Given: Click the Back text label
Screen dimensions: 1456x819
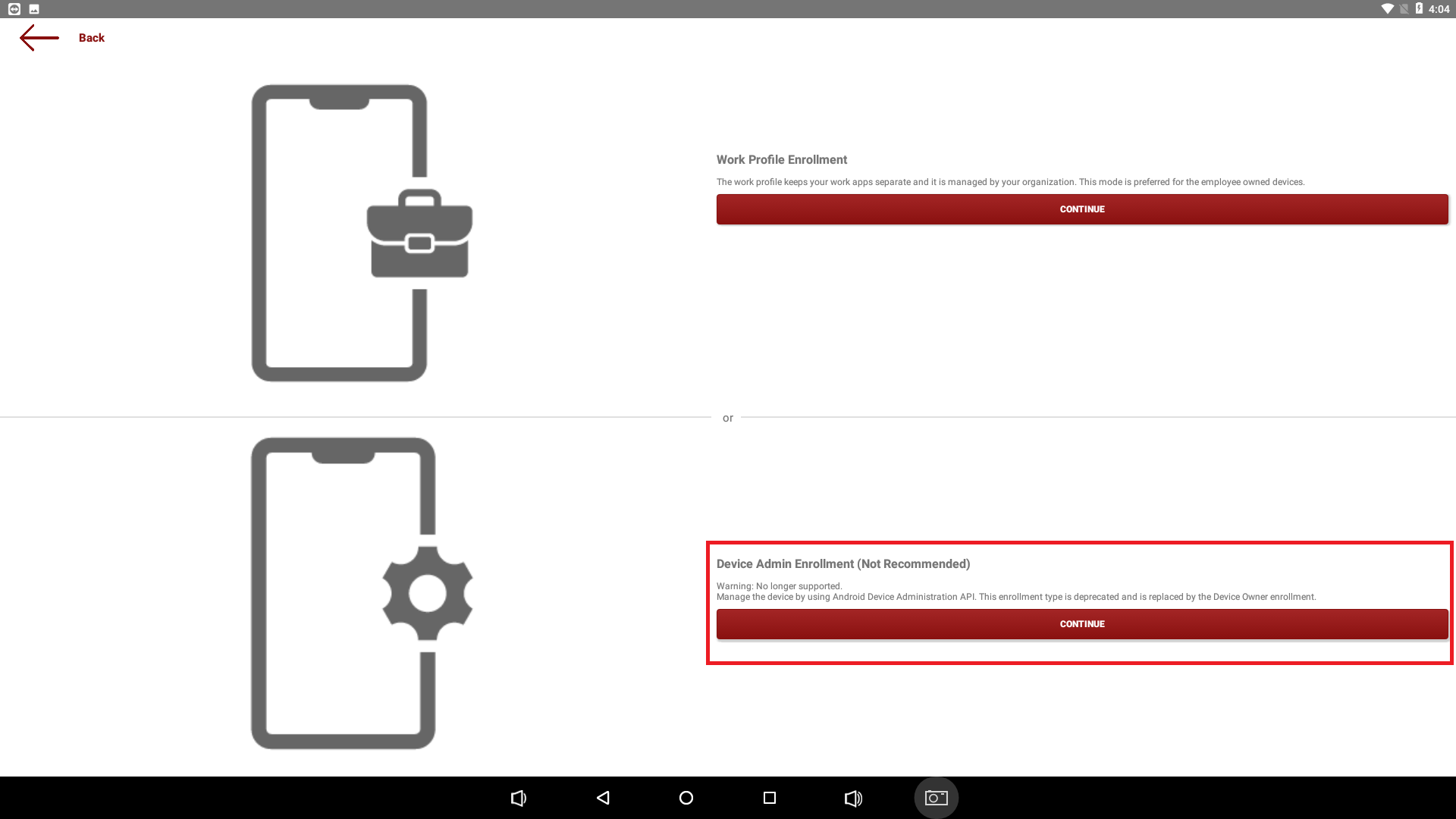Looking at the screenshot, I should click(x=91, y=38).
